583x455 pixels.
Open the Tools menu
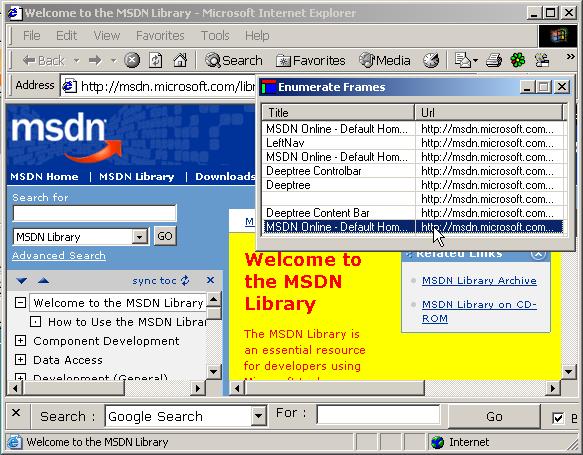(x=215, y=36)
